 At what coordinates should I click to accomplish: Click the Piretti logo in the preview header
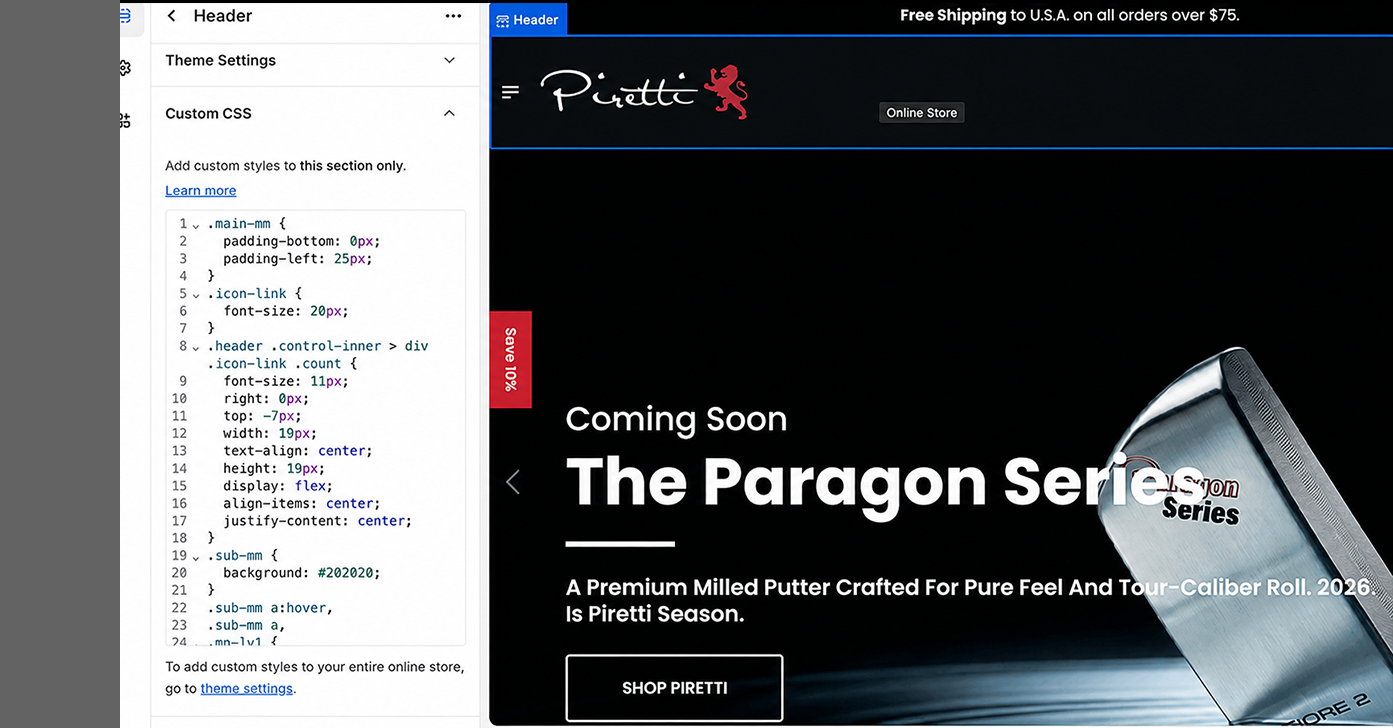click(x=619, y=90)
